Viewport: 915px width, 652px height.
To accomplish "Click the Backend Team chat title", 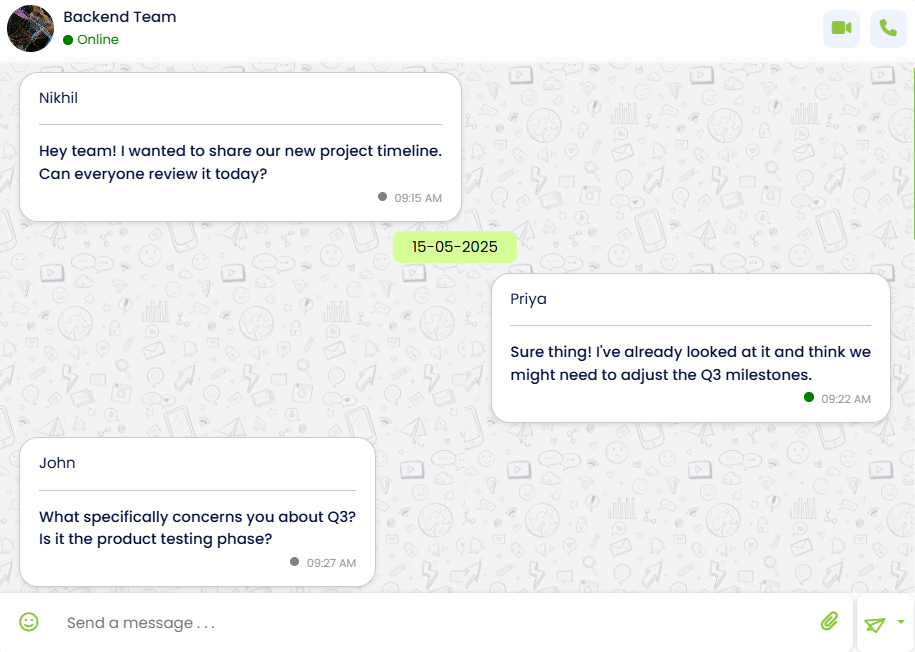I will [120, 17].
